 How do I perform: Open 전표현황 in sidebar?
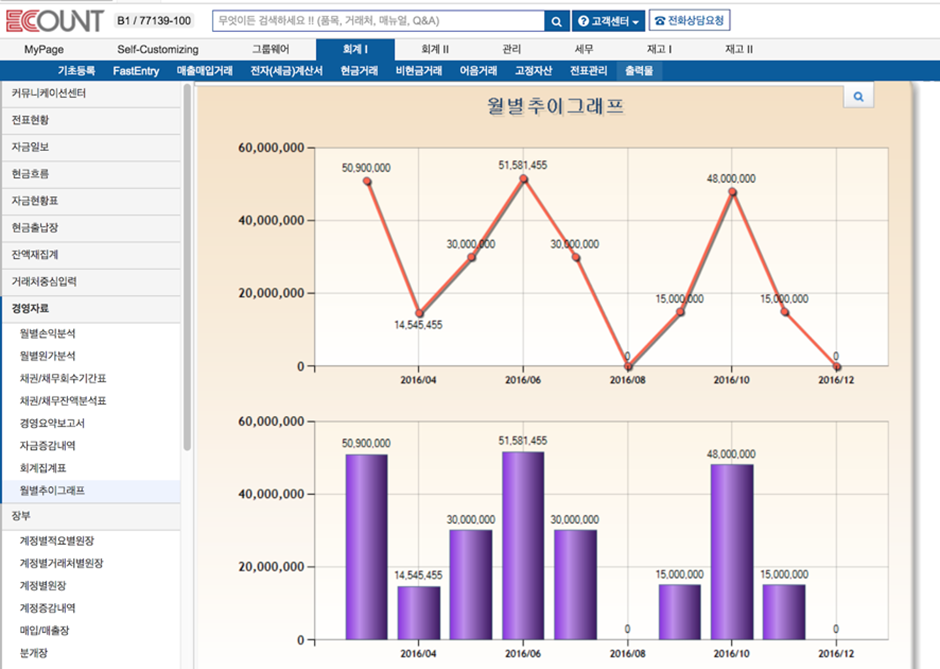coord(91,120)
